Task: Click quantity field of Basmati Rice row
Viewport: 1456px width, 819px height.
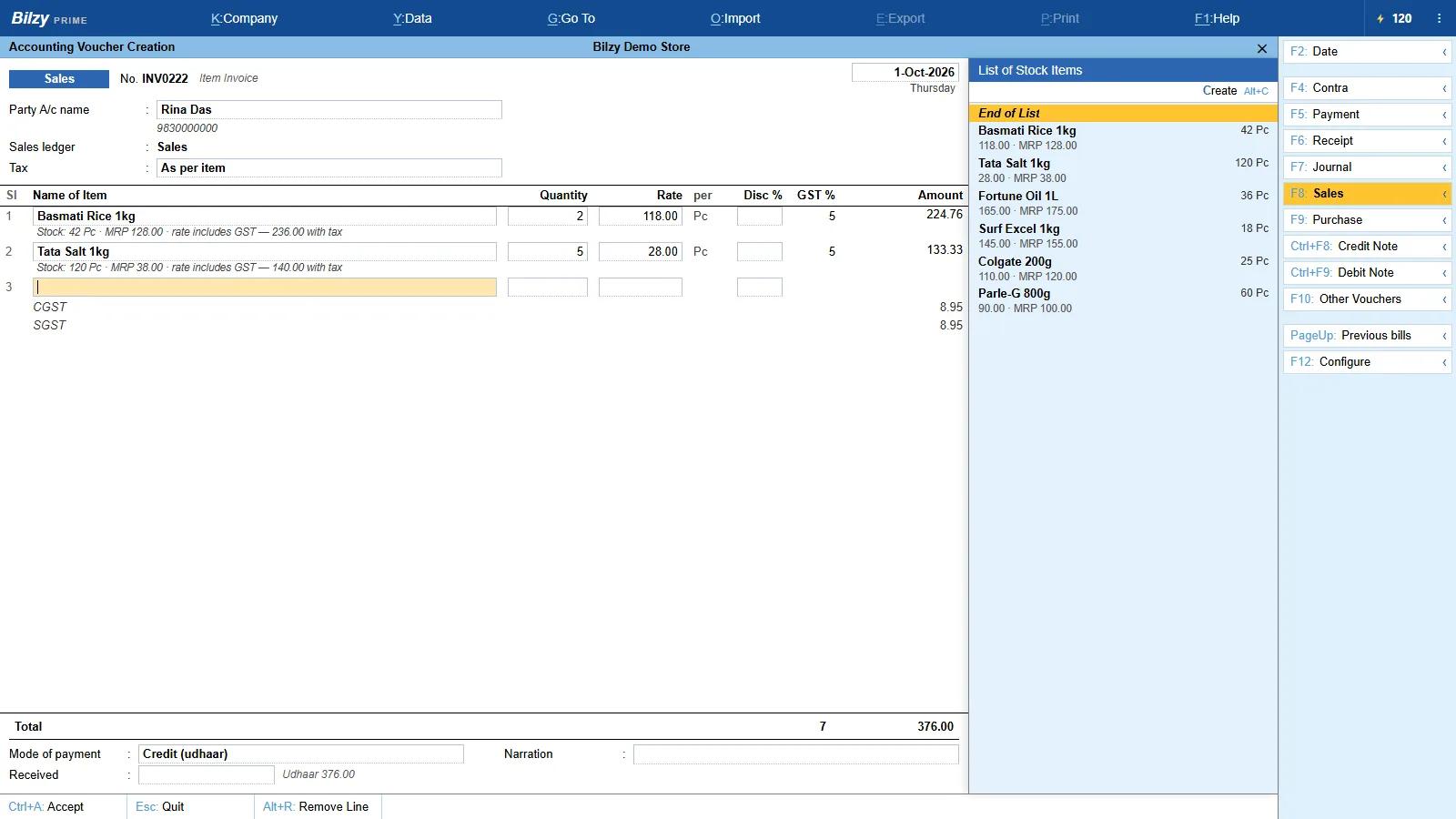Action: click(x=548, y=216)
